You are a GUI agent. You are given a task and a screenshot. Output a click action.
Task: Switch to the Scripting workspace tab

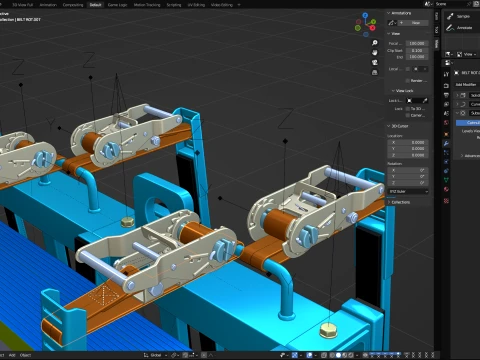pos(174,5)
